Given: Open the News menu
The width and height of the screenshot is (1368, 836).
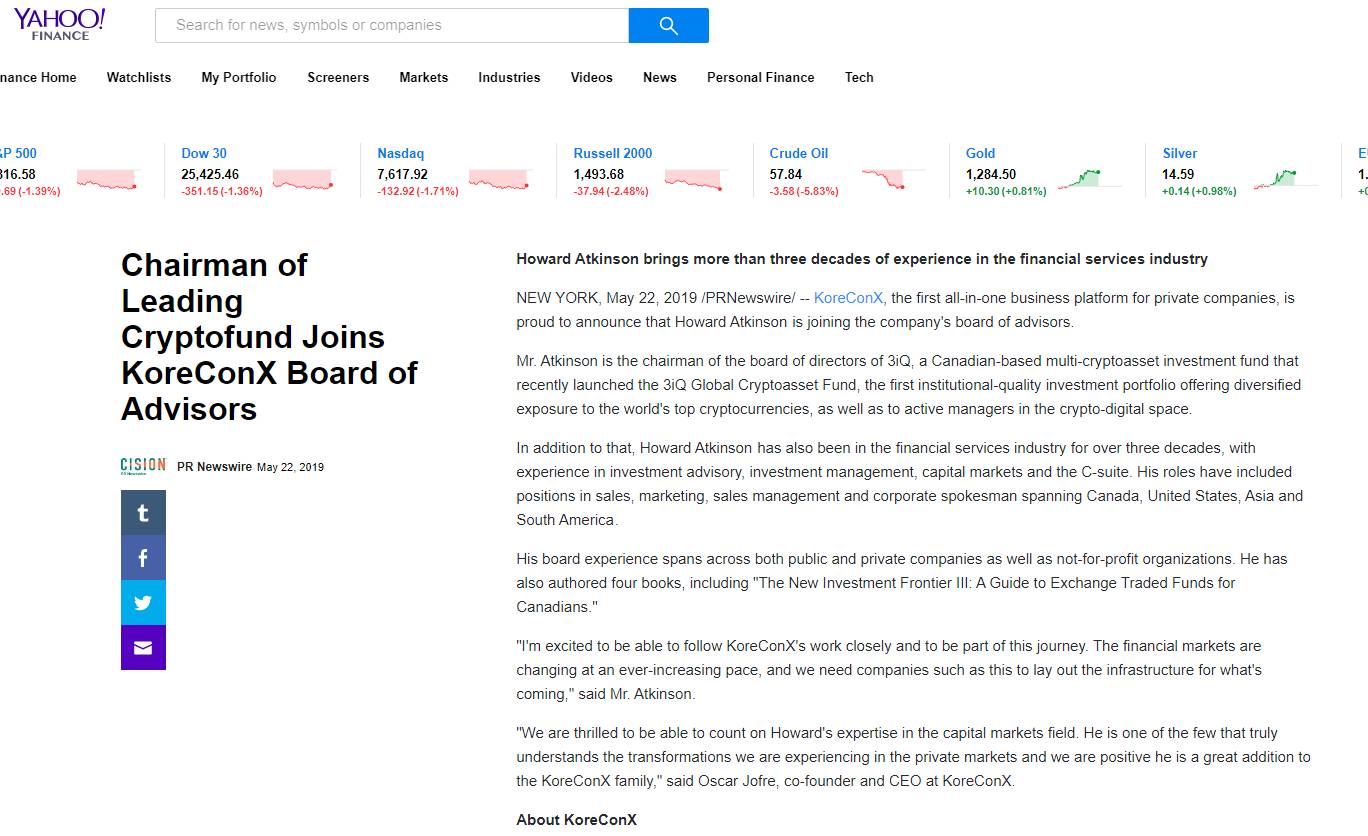Looking at the screenshot, I should tap(660, 77).
